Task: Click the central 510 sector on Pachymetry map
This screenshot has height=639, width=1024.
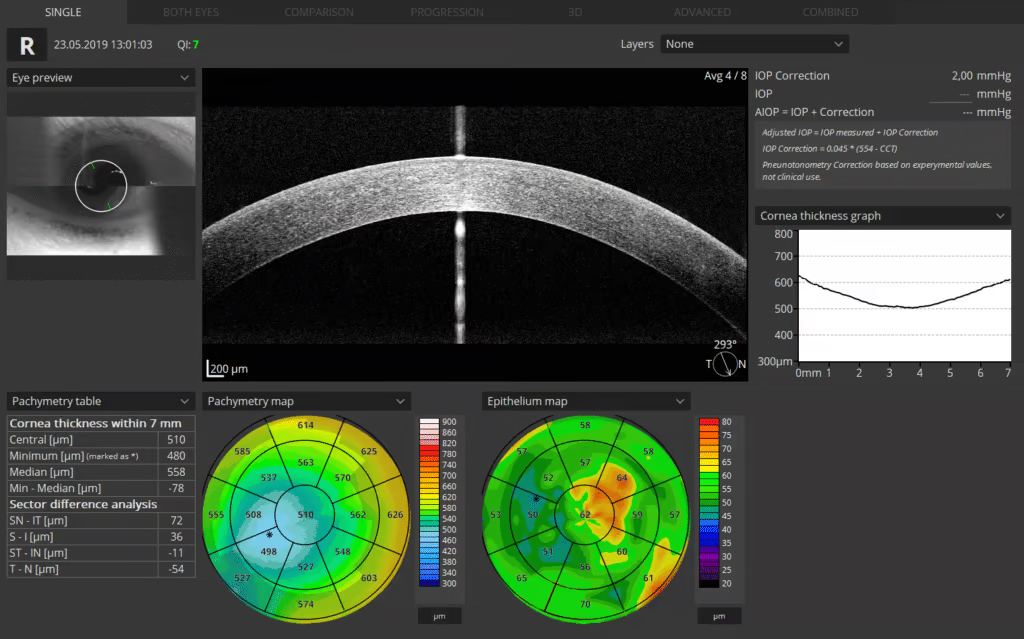Action: click(x=305, y=515)
